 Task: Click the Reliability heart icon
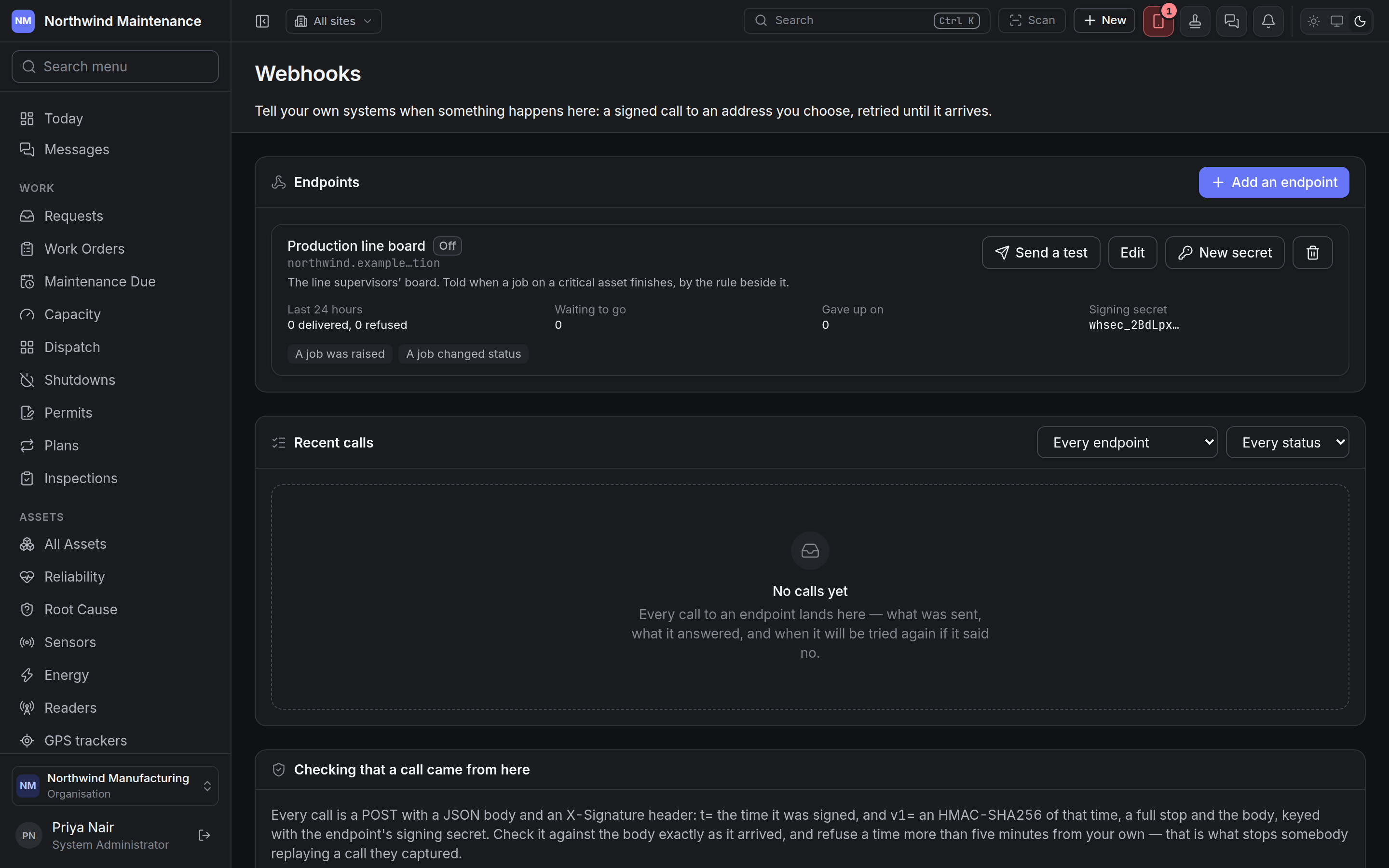(x=27, y=576)
